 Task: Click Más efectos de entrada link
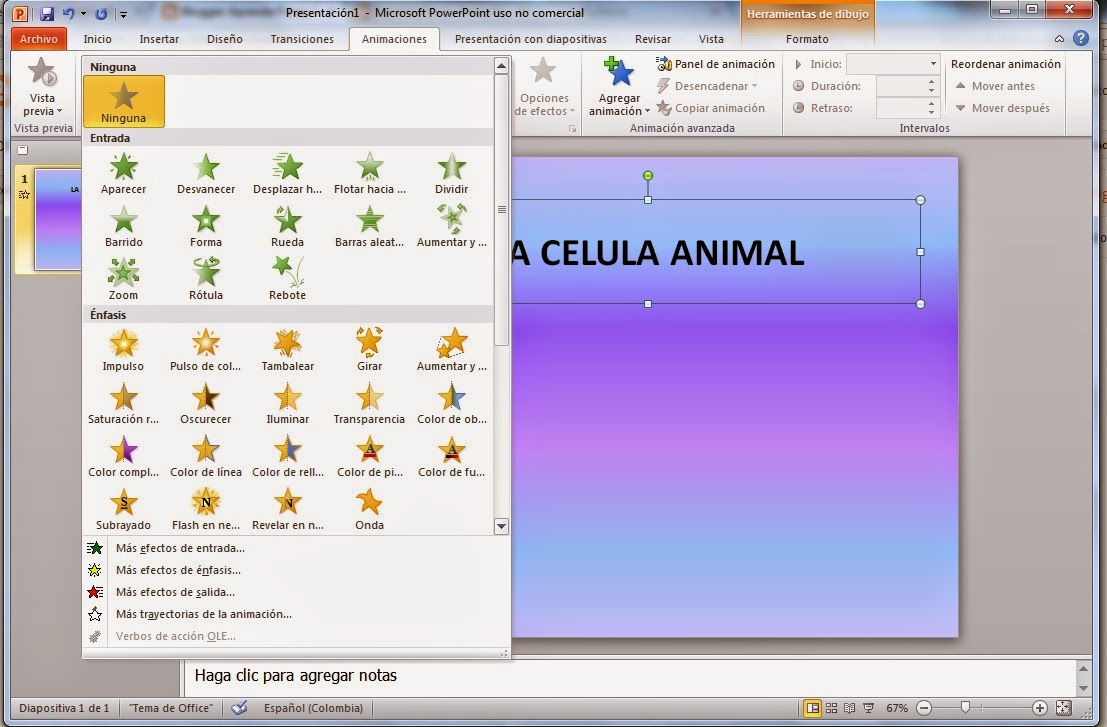coord(182,548)
